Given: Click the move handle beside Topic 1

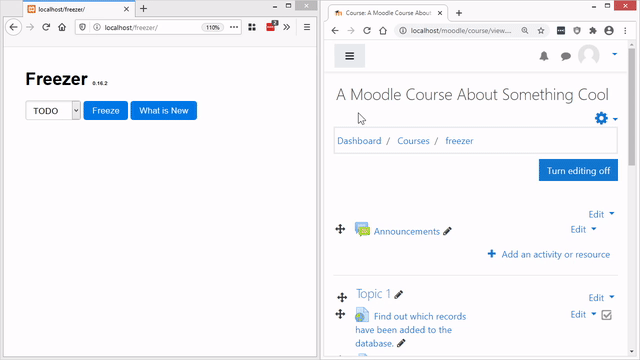Looking at the screenshot, I should (x=342, y=297).
